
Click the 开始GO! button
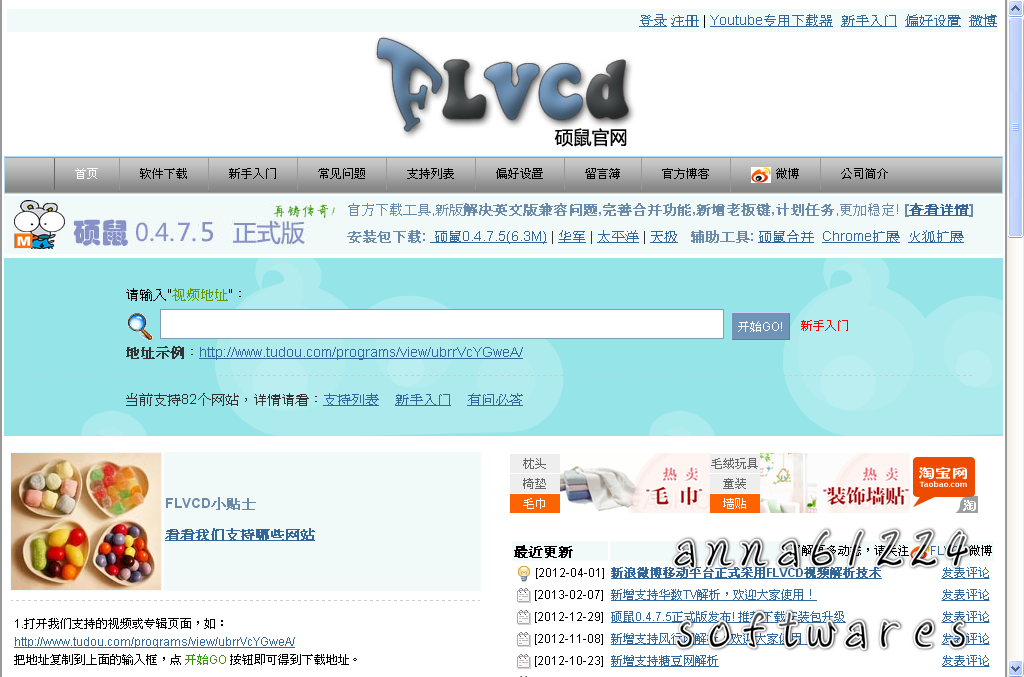(x=760, y=326)
